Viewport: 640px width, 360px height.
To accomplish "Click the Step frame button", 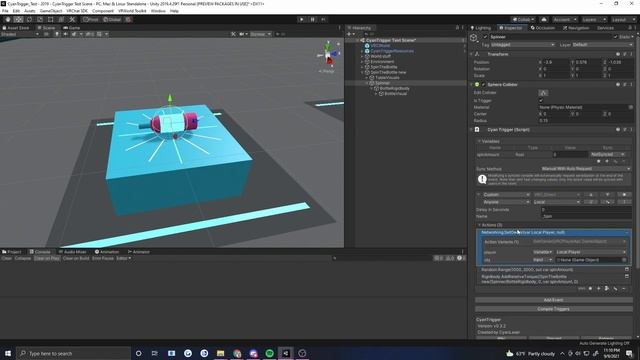I will point(323,19).
